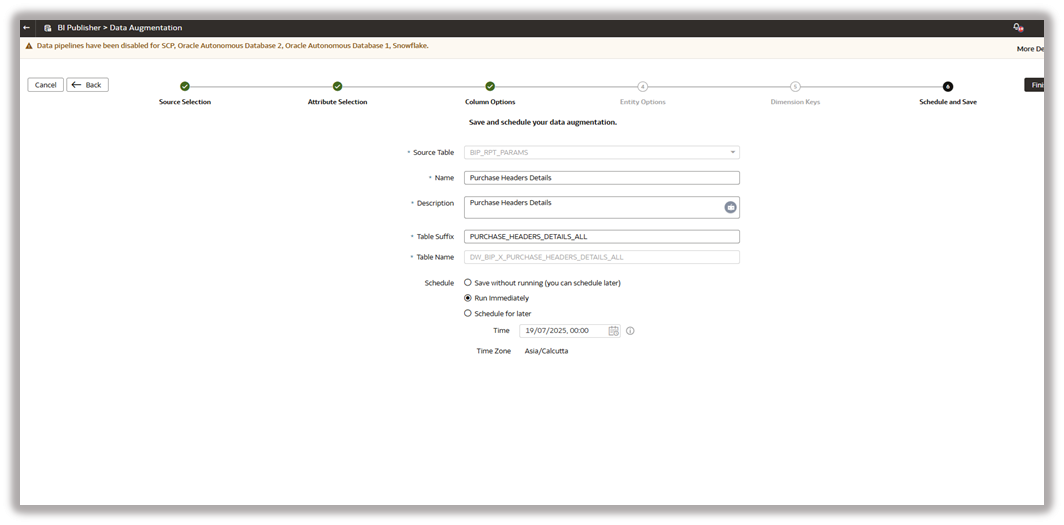The height and width of the screenshot is (525, 1064).
Task: Select Save without running option
Action: click(468, 282)
